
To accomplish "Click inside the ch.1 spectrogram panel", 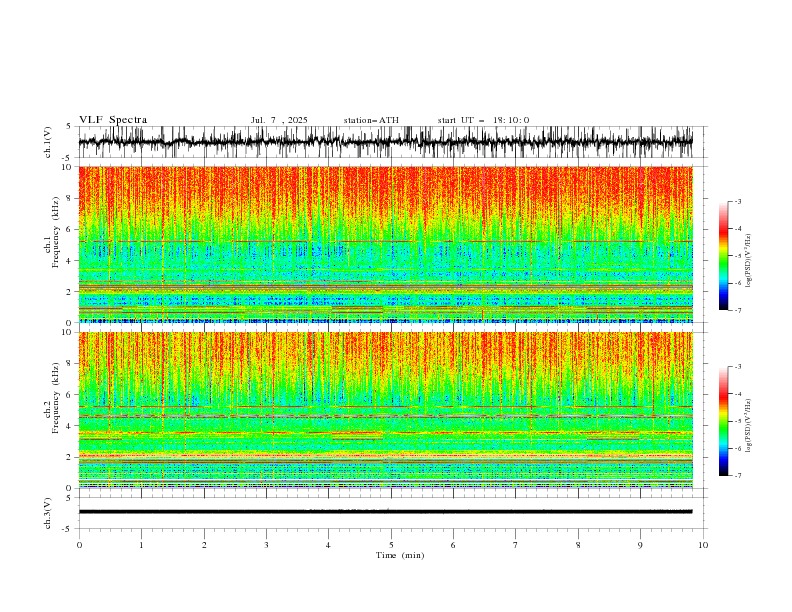I will (x=385, y=244).
